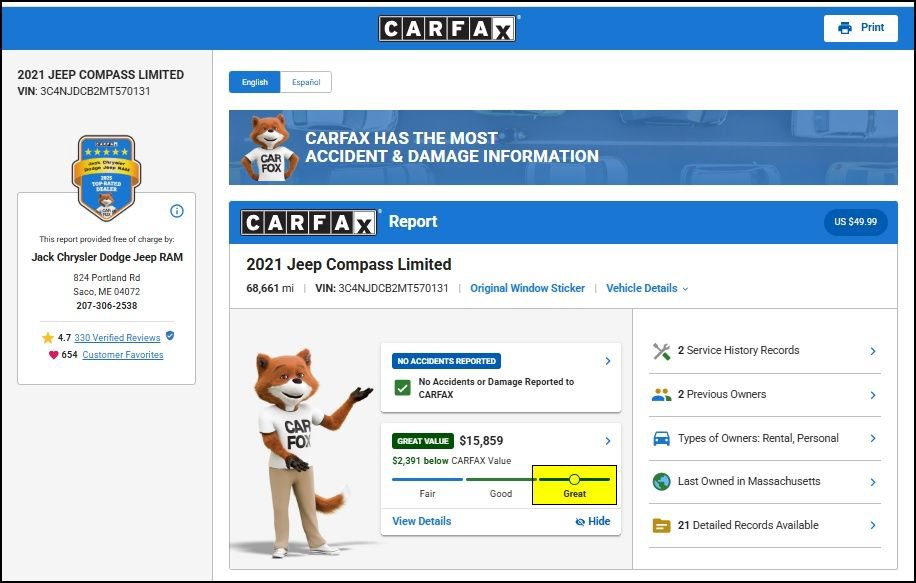Click the CARFAX logo in the top header
The image size is (916, 583).
click(447, 28)
